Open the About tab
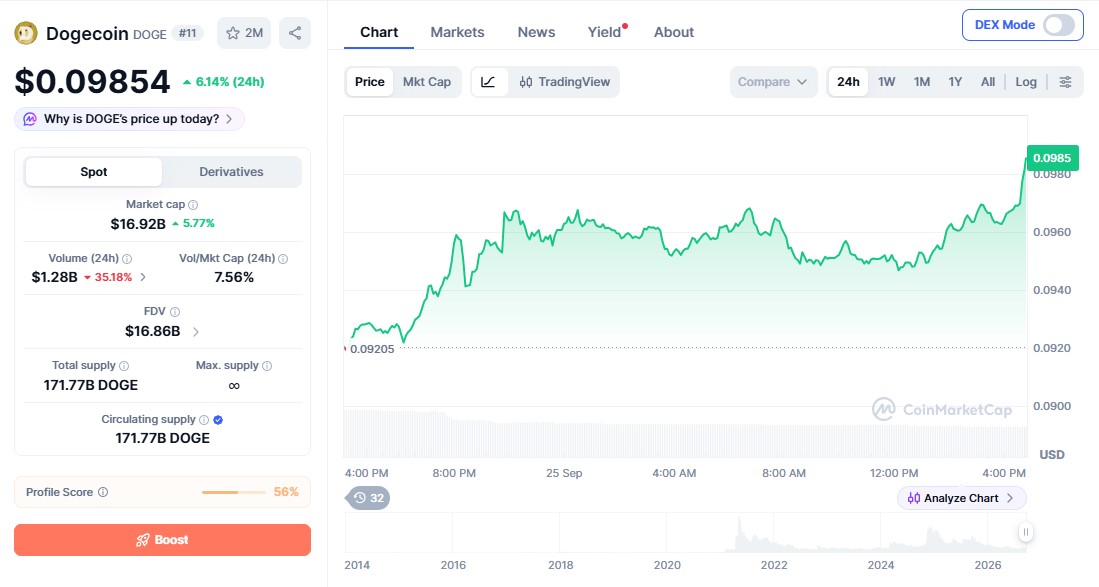Viewport: 1099px width, 587px height. coord(674,32)
